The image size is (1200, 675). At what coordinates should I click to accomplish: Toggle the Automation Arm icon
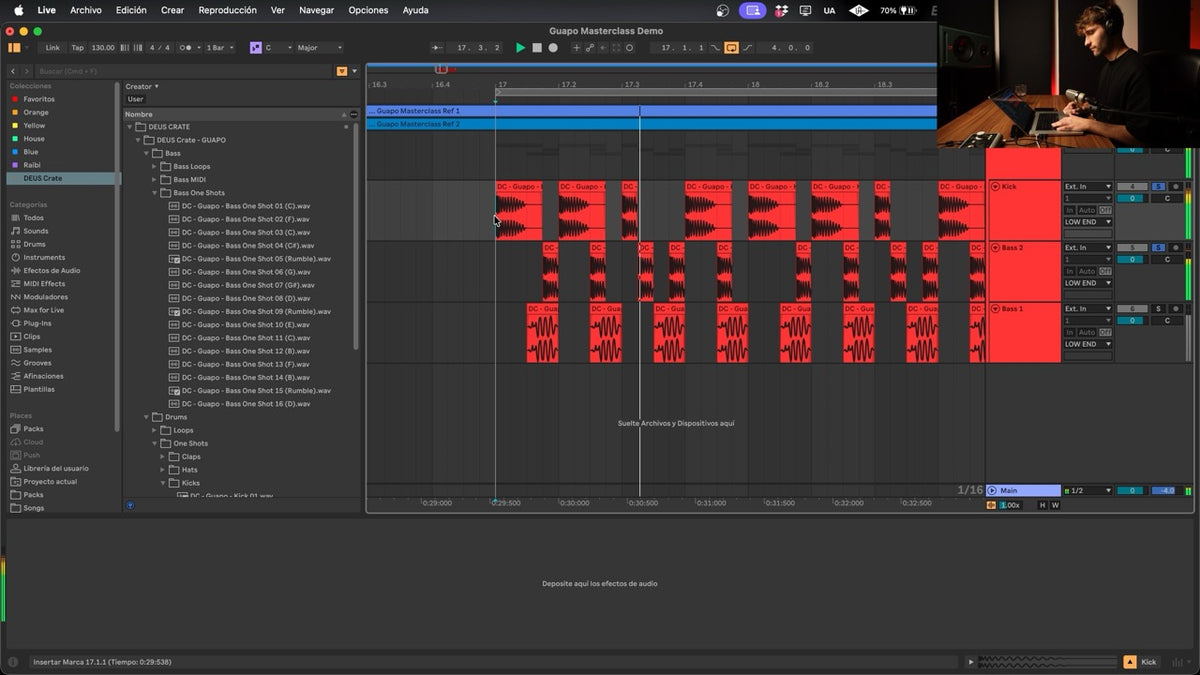(589, 48)
